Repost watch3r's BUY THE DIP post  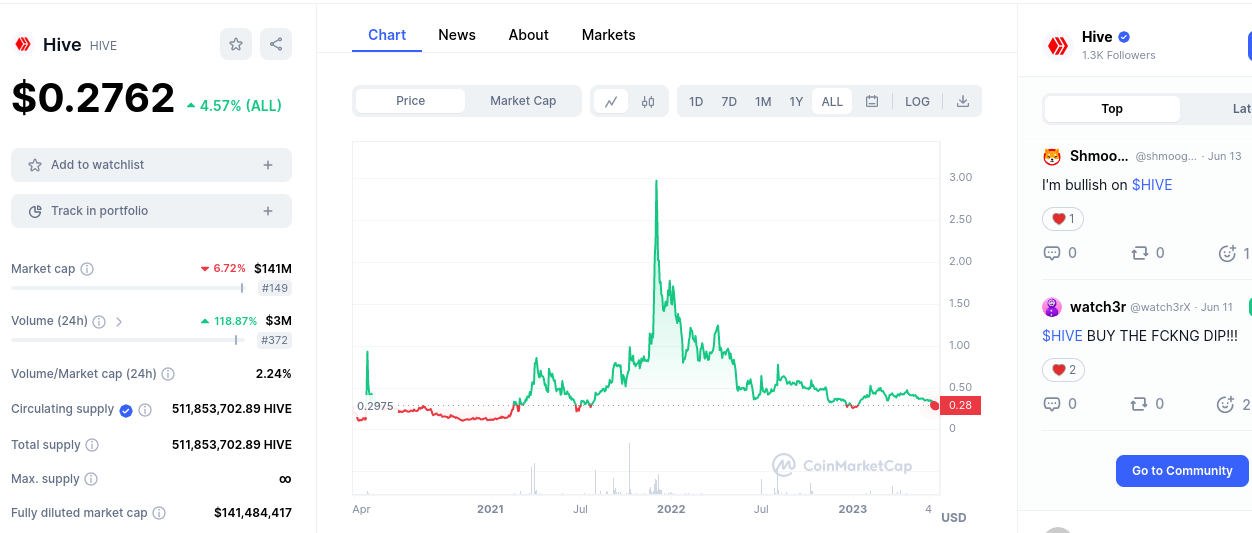click(1139, 404)
